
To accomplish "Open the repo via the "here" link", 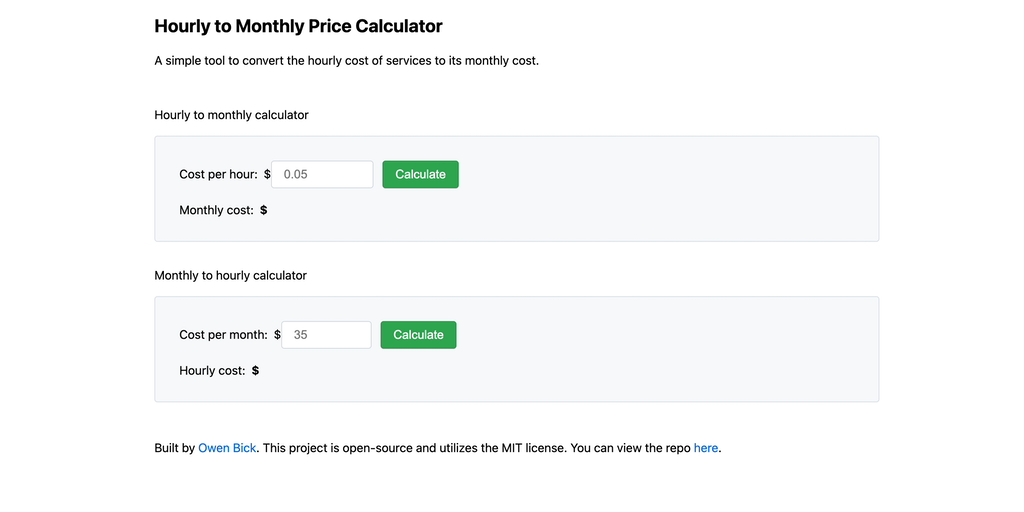I will [x=706, y=448].
